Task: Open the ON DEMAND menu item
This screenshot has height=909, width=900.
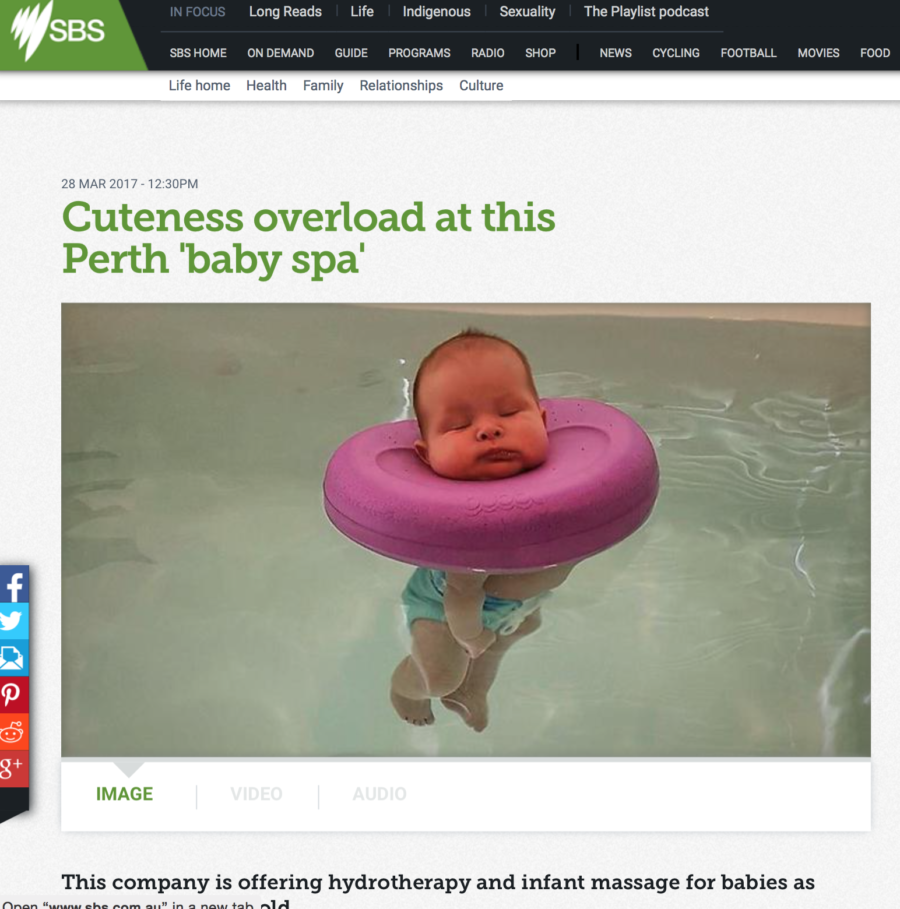Action: [x=281, y=53]
